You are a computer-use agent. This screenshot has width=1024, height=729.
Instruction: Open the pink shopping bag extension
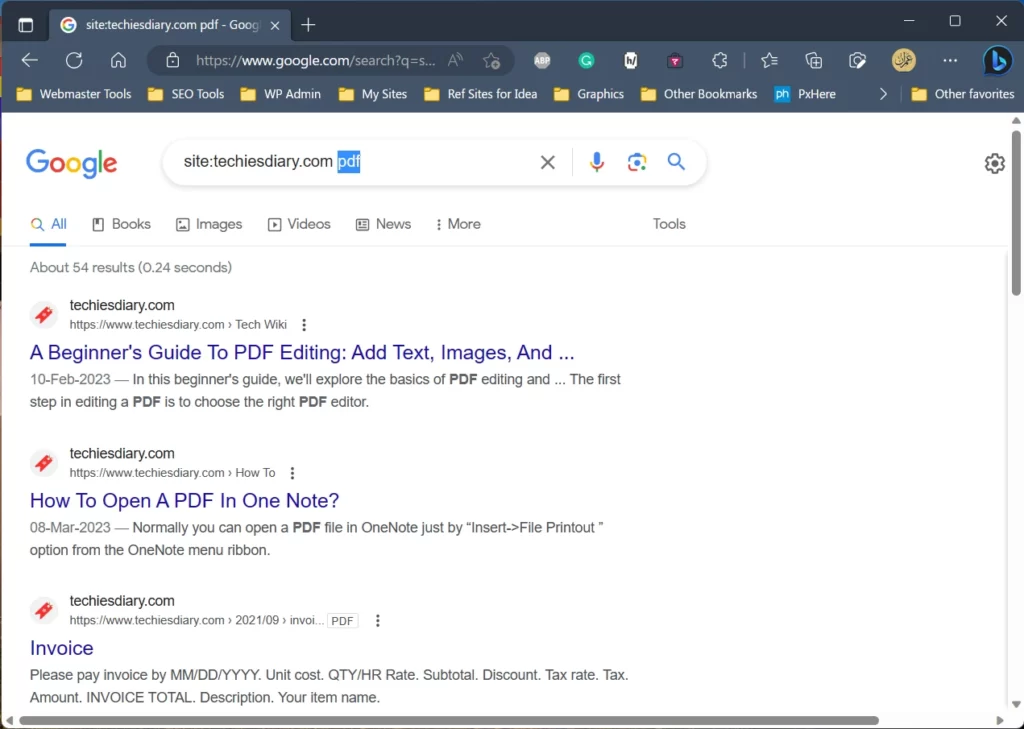coord(675,61)
